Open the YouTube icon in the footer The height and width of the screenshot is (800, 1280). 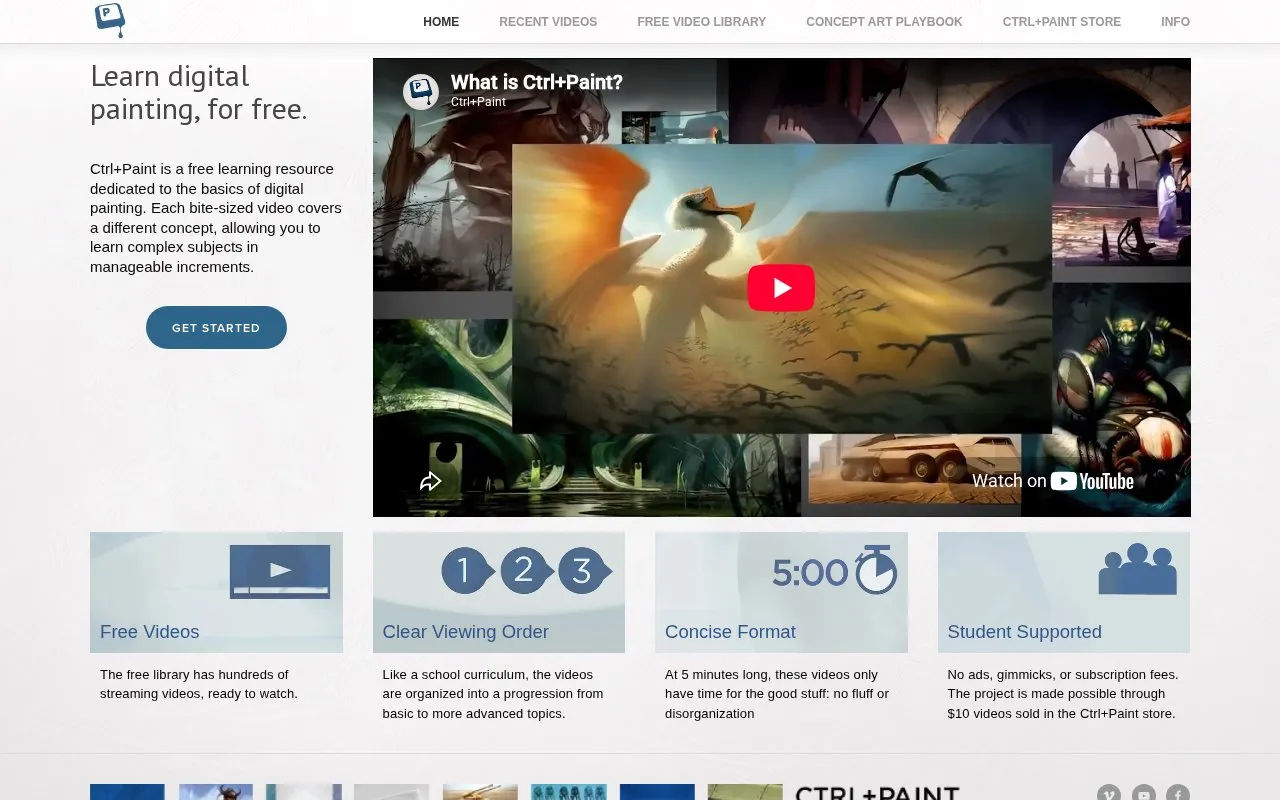[x=1143, y=793]
